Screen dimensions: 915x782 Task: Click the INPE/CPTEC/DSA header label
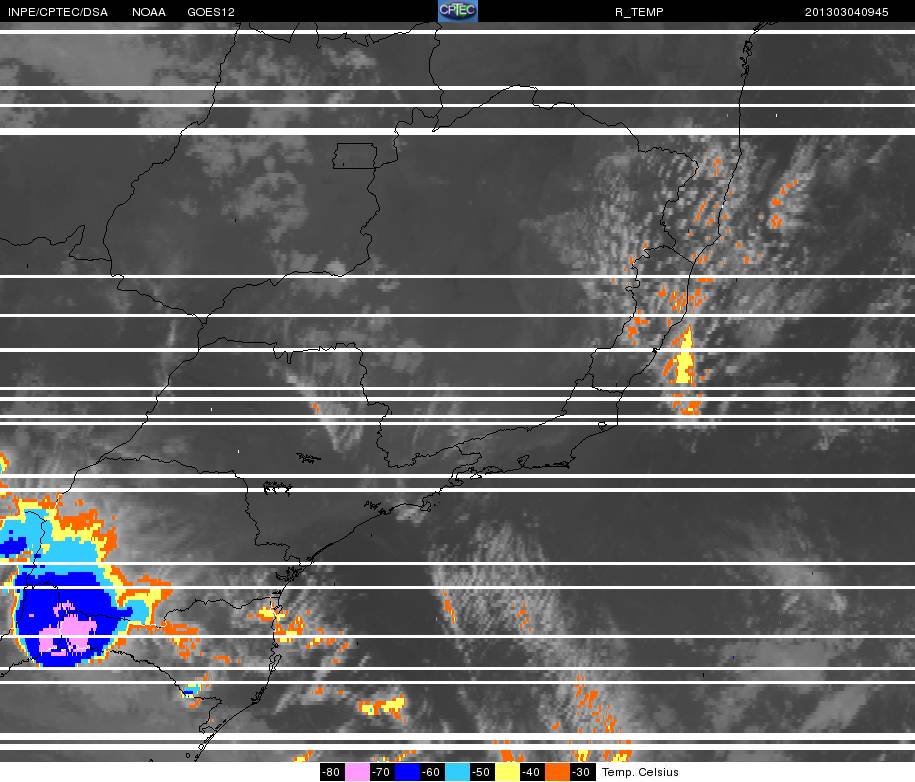pos(57,12)
